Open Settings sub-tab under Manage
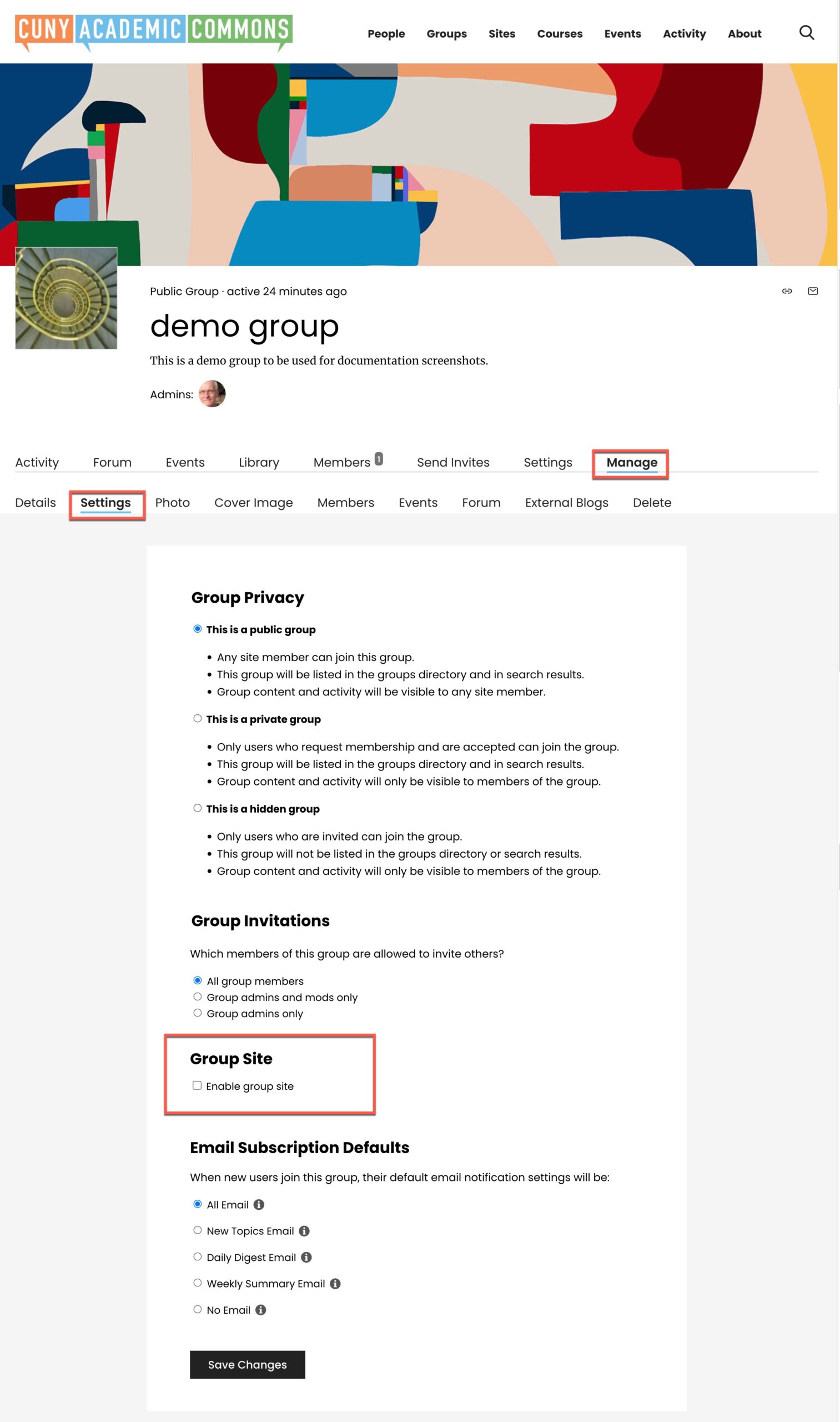 [x=105, y=502]
